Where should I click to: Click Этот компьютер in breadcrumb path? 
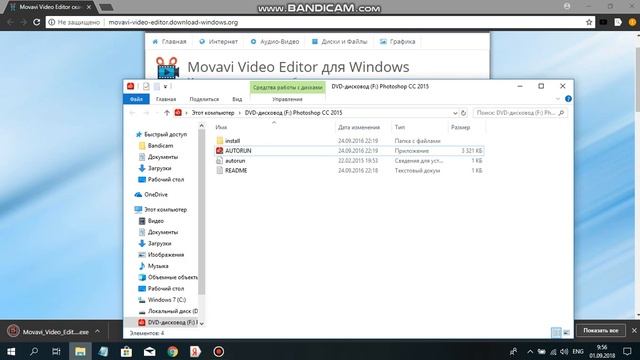(x=213, y=113)
